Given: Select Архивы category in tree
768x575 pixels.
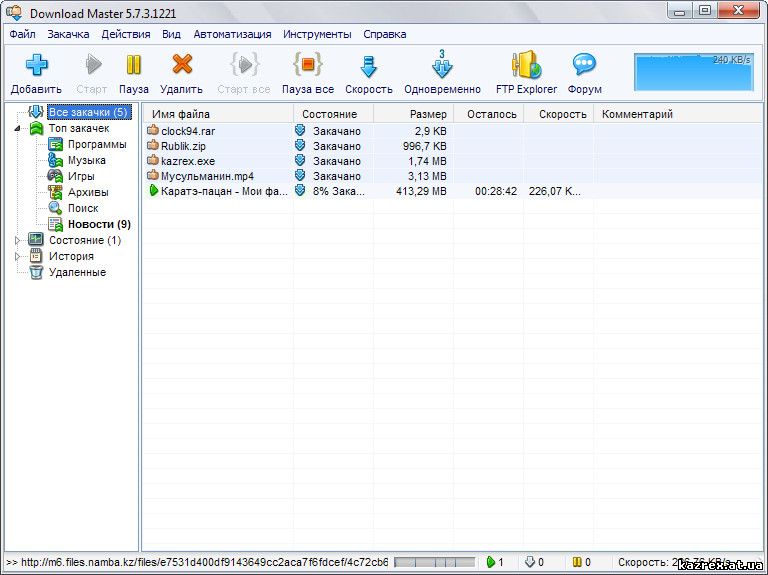Looking at the screenshot, I should point(88,192).
